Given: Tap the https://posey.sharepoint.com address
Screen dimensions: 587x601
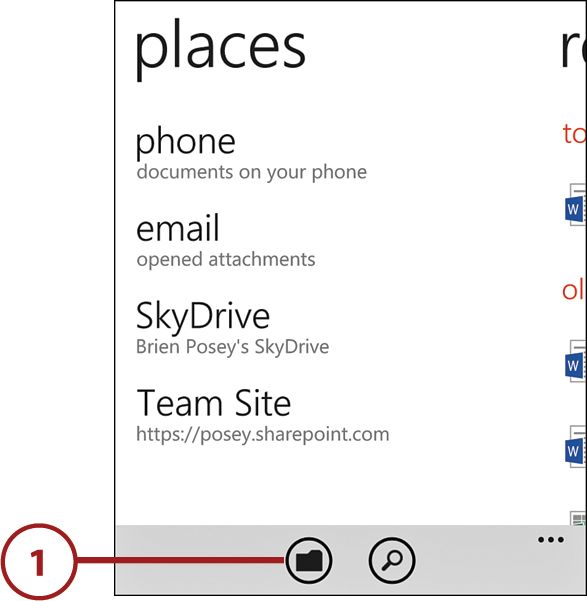Looking at the screenshot, I should click(x=263, y=435).
